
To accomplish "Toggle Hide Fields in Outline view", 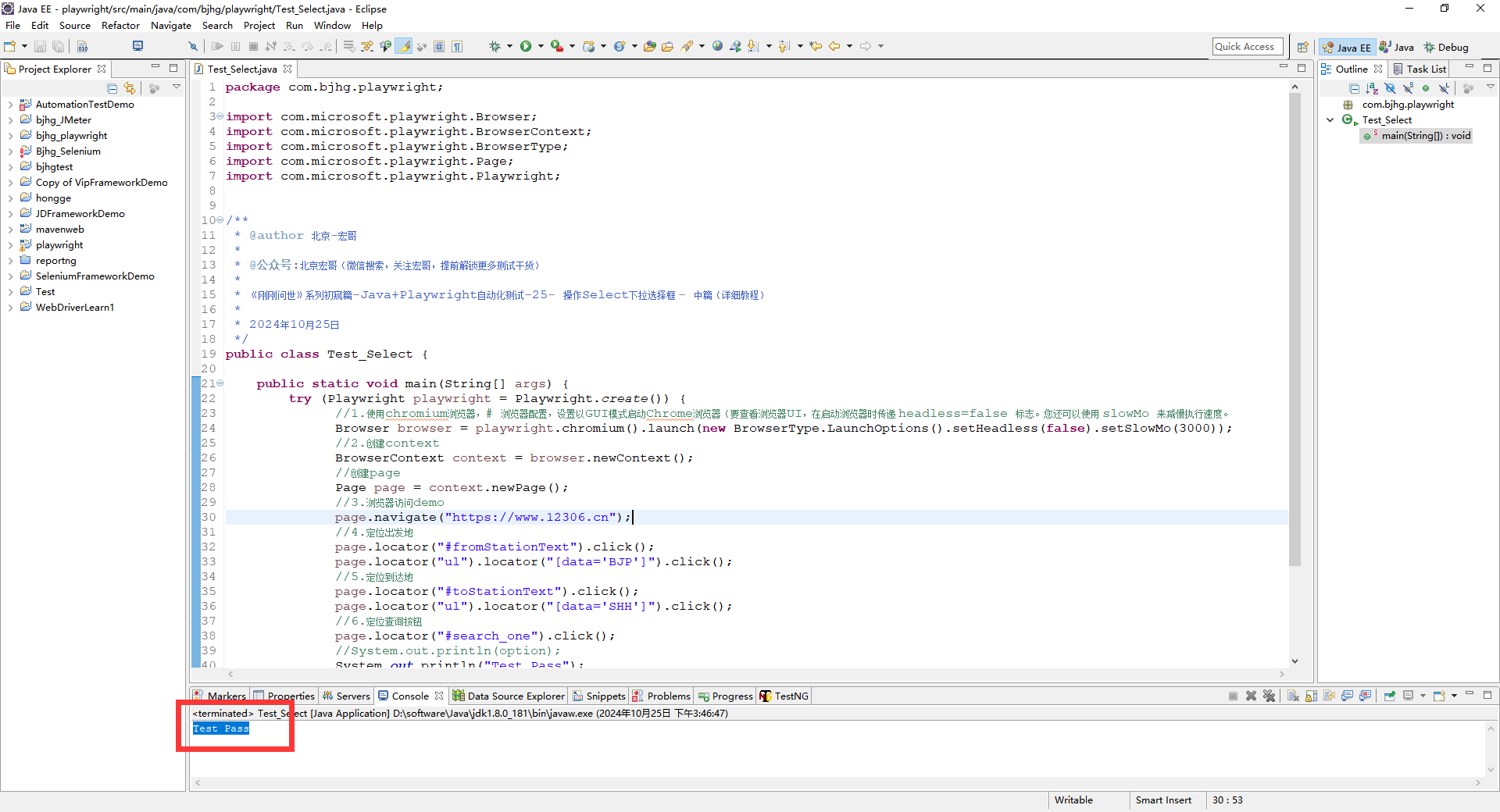I will click(x=1390, y=88).
